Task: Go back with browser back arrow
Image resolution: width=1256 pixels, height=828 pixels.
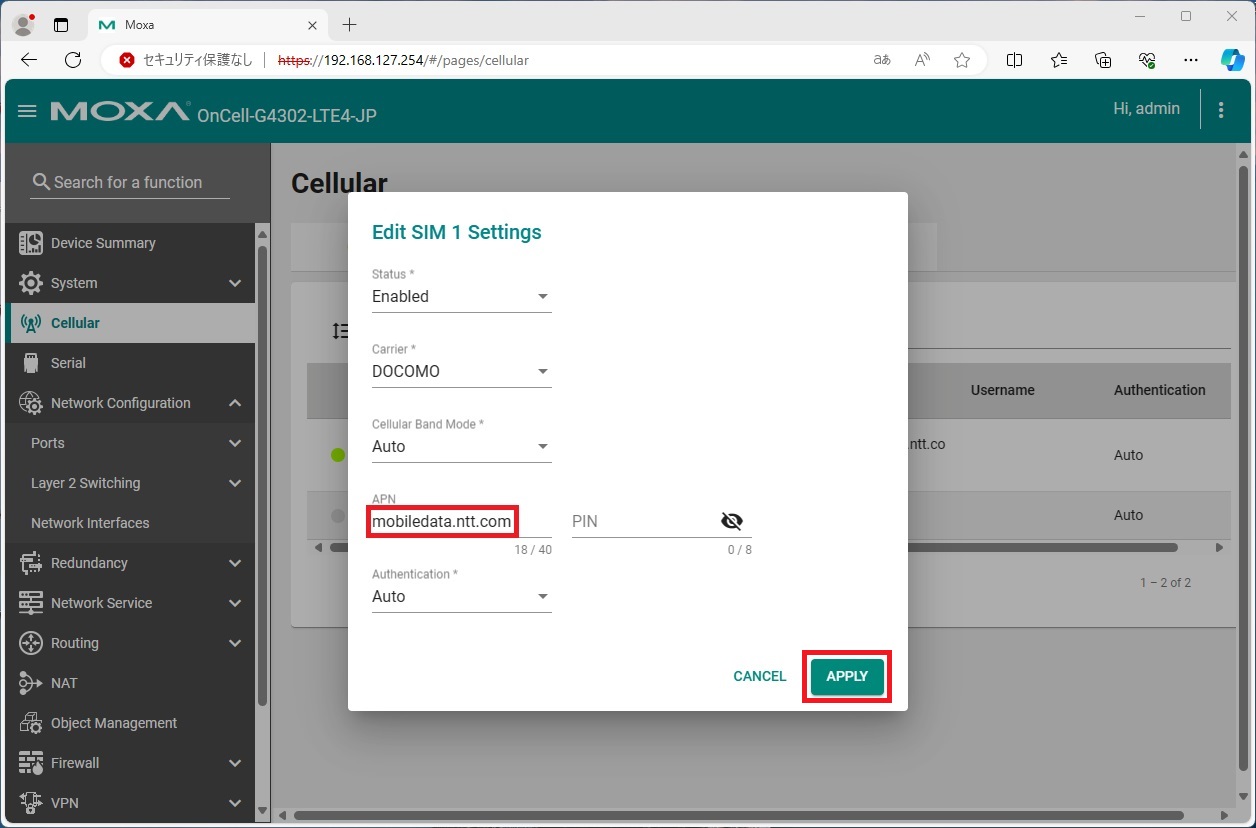Action: [29, 60]
